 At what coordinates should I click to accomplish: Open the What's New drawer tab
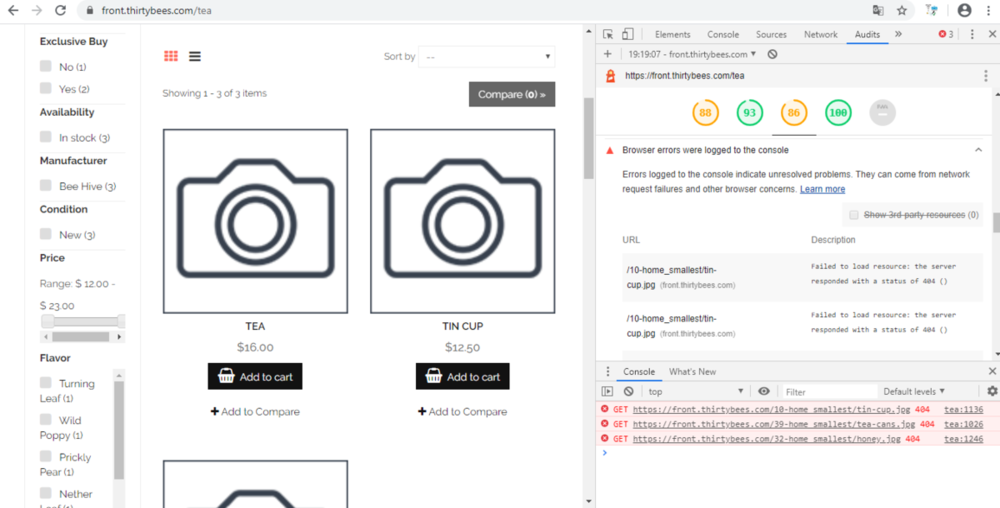pyautogui.click(x=692, y=372)
